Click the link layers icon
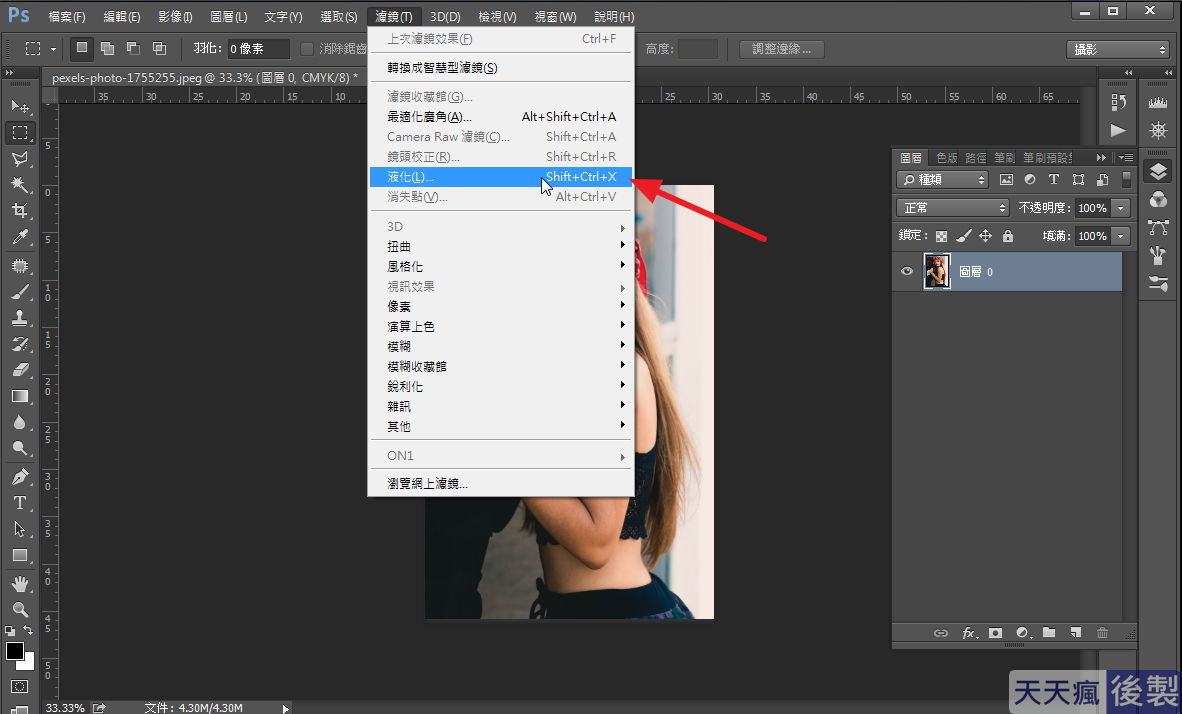Screen dimensions: 1182x714 click(x=941, y=633)
